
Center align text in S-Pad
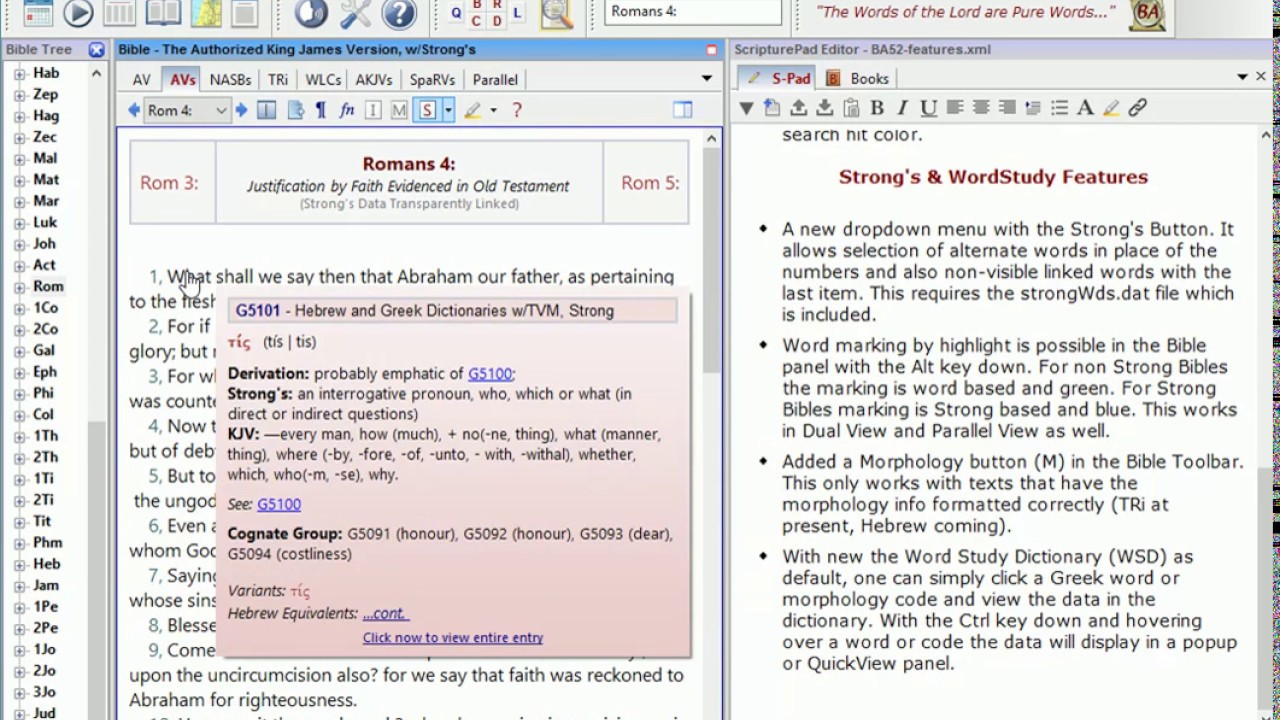981,108
